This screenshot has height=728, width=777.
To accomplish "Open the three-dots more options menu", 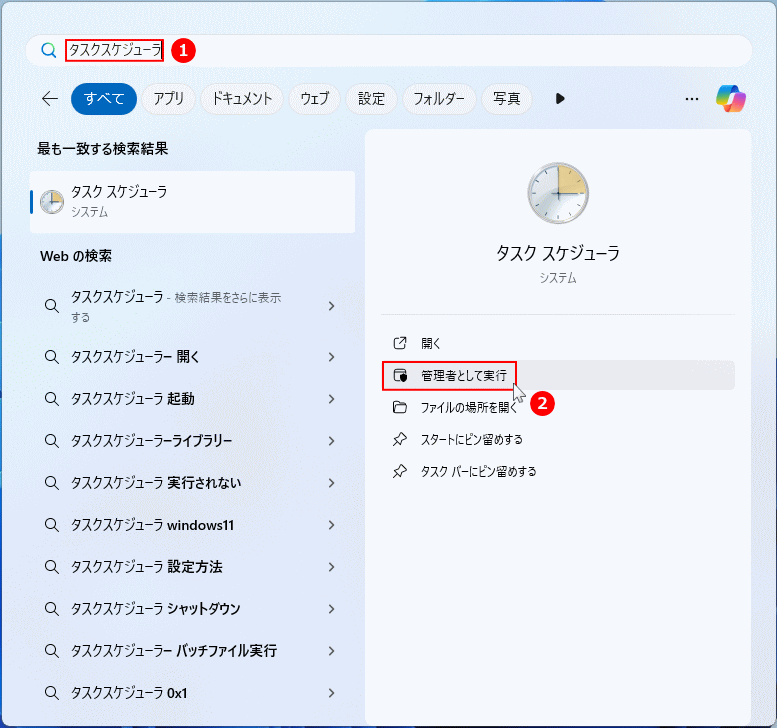I will click(692, 99).
